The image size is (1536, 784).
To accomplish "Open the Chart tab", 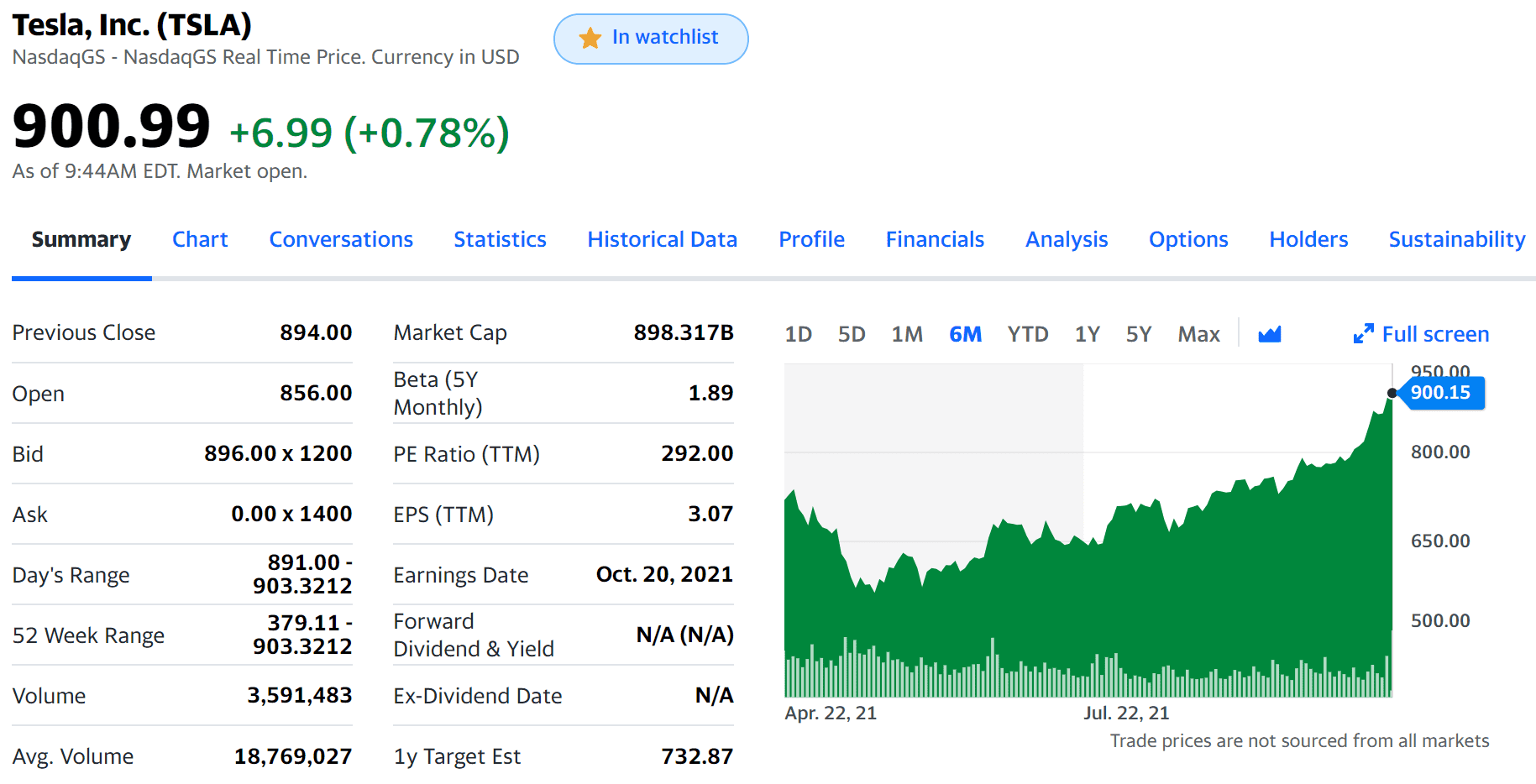I will click(200, 239).
